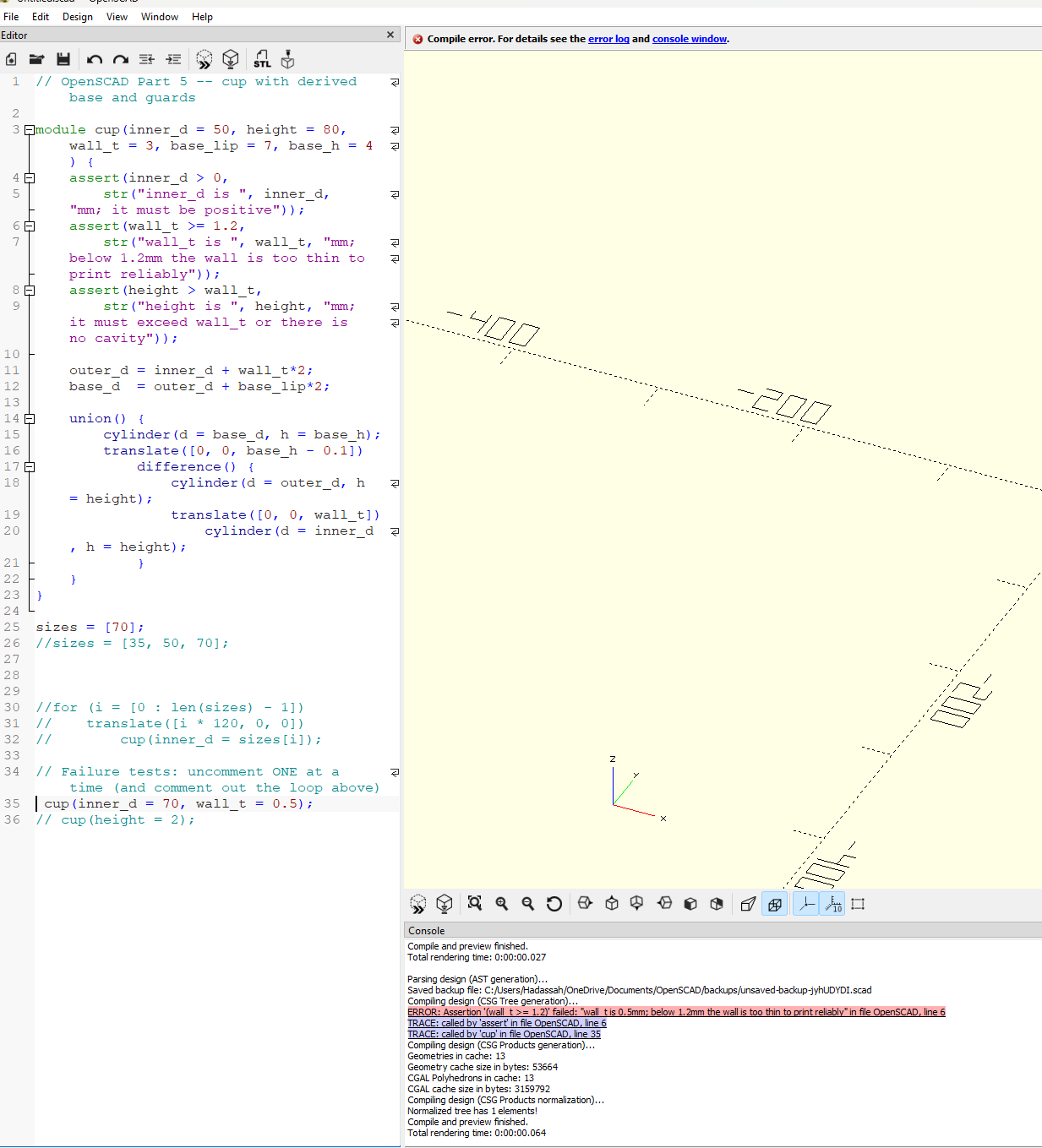
Task: Redo the edit in the editor toolbar
Action: pyautogui.click(x=121, y=59)
